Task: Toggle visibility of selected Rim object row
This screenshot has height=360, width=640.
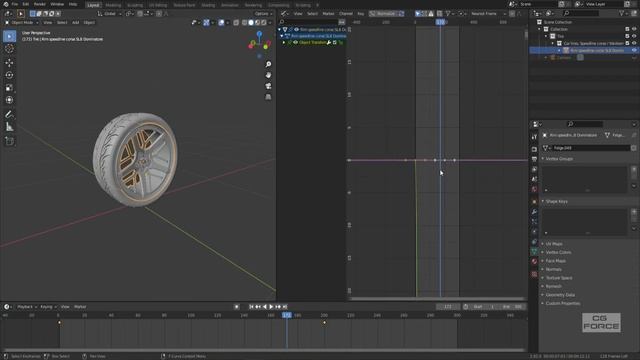Action: coord(634,50)
